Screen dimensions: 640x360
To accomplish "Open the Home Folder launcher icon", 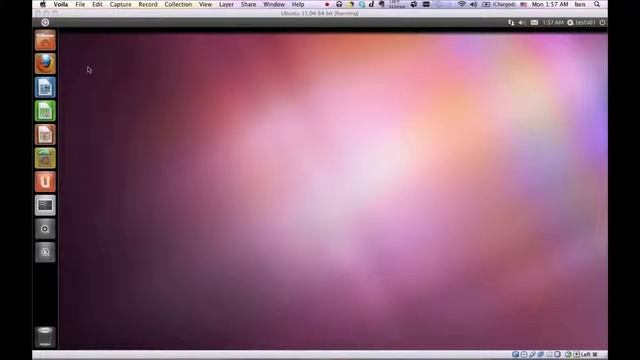I will pyautogui.click(x=45, y=40).
